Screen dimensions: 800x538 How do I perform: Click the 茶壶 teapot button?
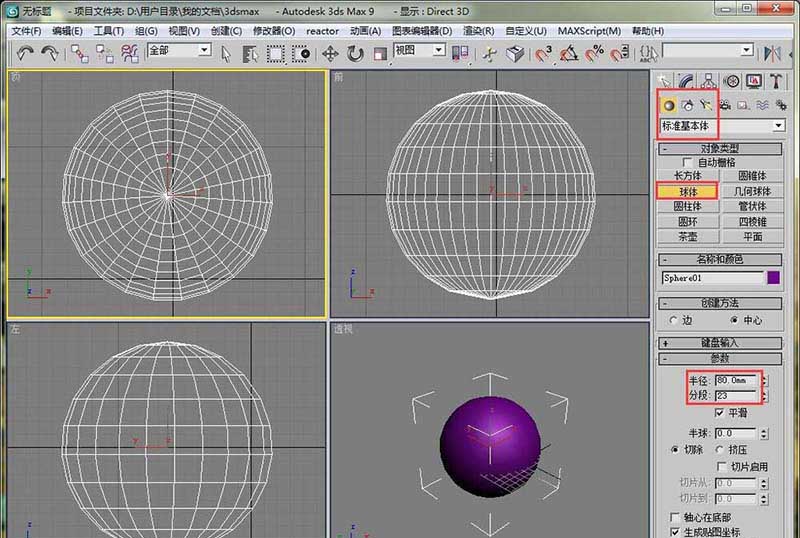pos(687,237)
